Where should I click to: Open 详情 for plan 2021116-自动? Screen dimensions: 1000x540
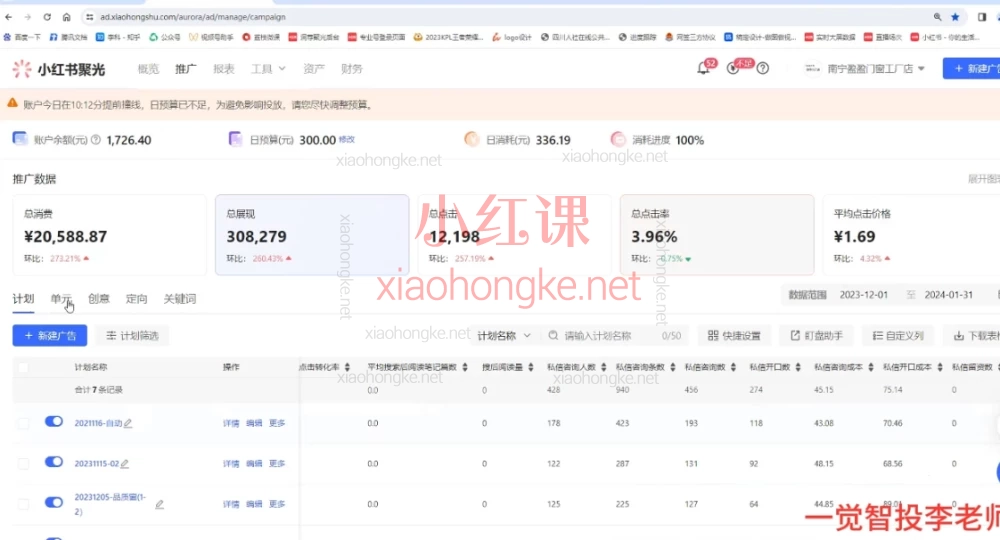click(x=231, y=423)
